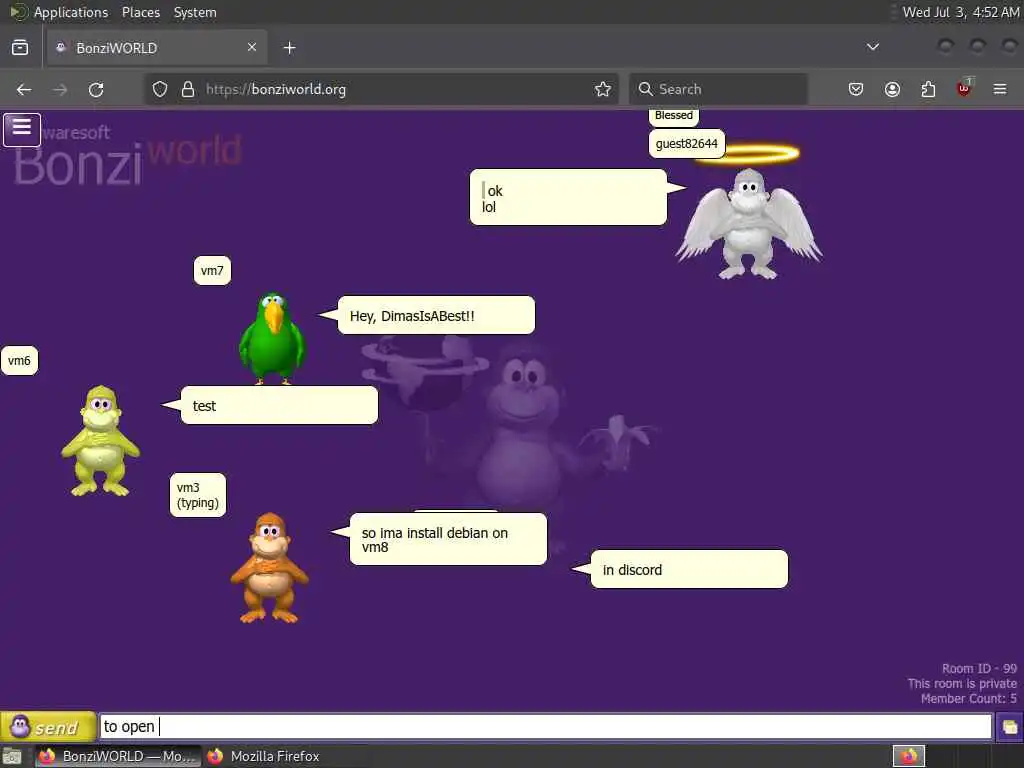Open the BonziWORLD hamburger menu
1024x768 pixels.
pos(22,129)
